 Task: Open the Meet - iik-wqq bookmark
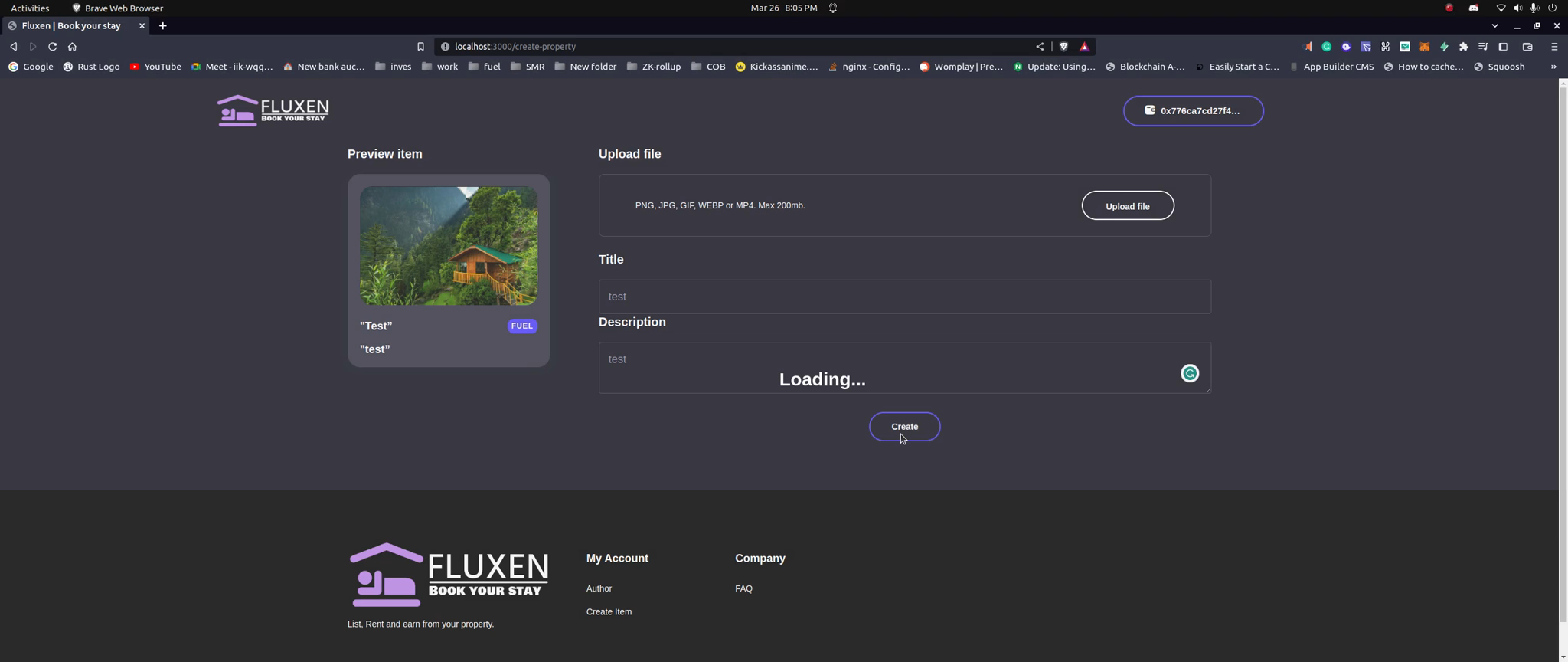[231, 67]
